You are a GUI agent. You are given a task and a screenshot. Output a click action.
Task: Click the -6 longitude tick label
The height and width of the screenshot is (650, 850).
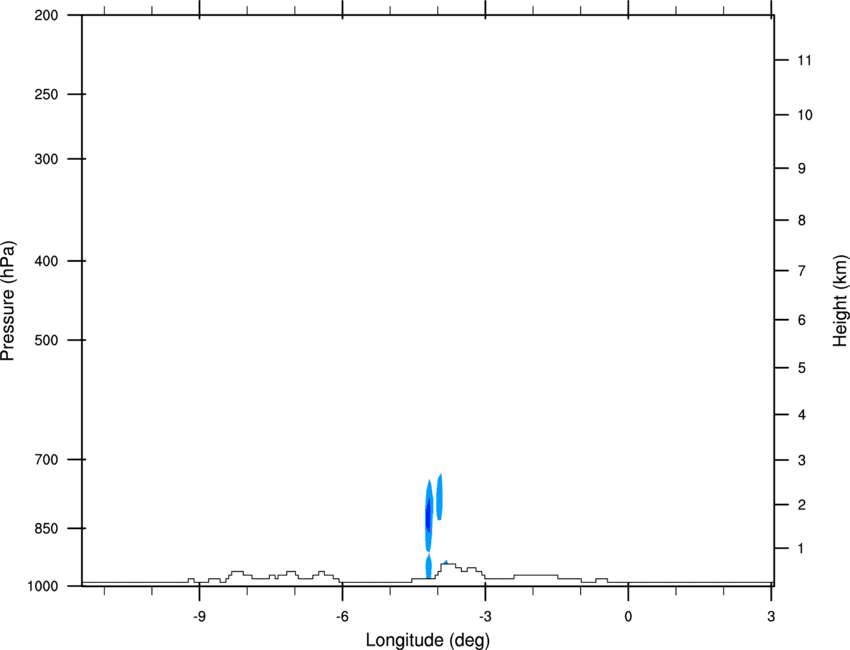342,616
